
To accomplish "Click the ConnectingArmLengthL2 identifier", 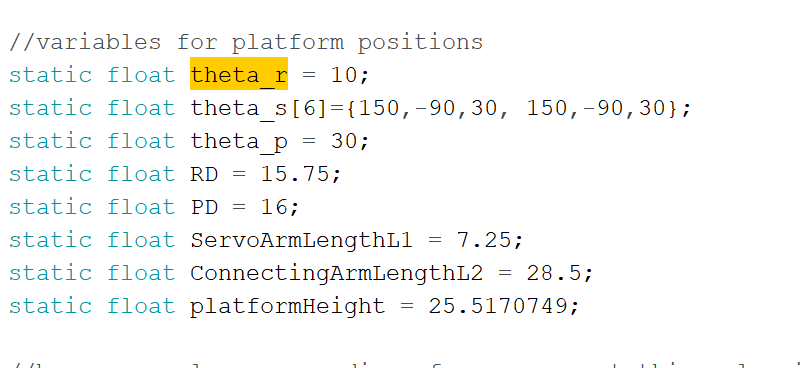I will [336, 274].
